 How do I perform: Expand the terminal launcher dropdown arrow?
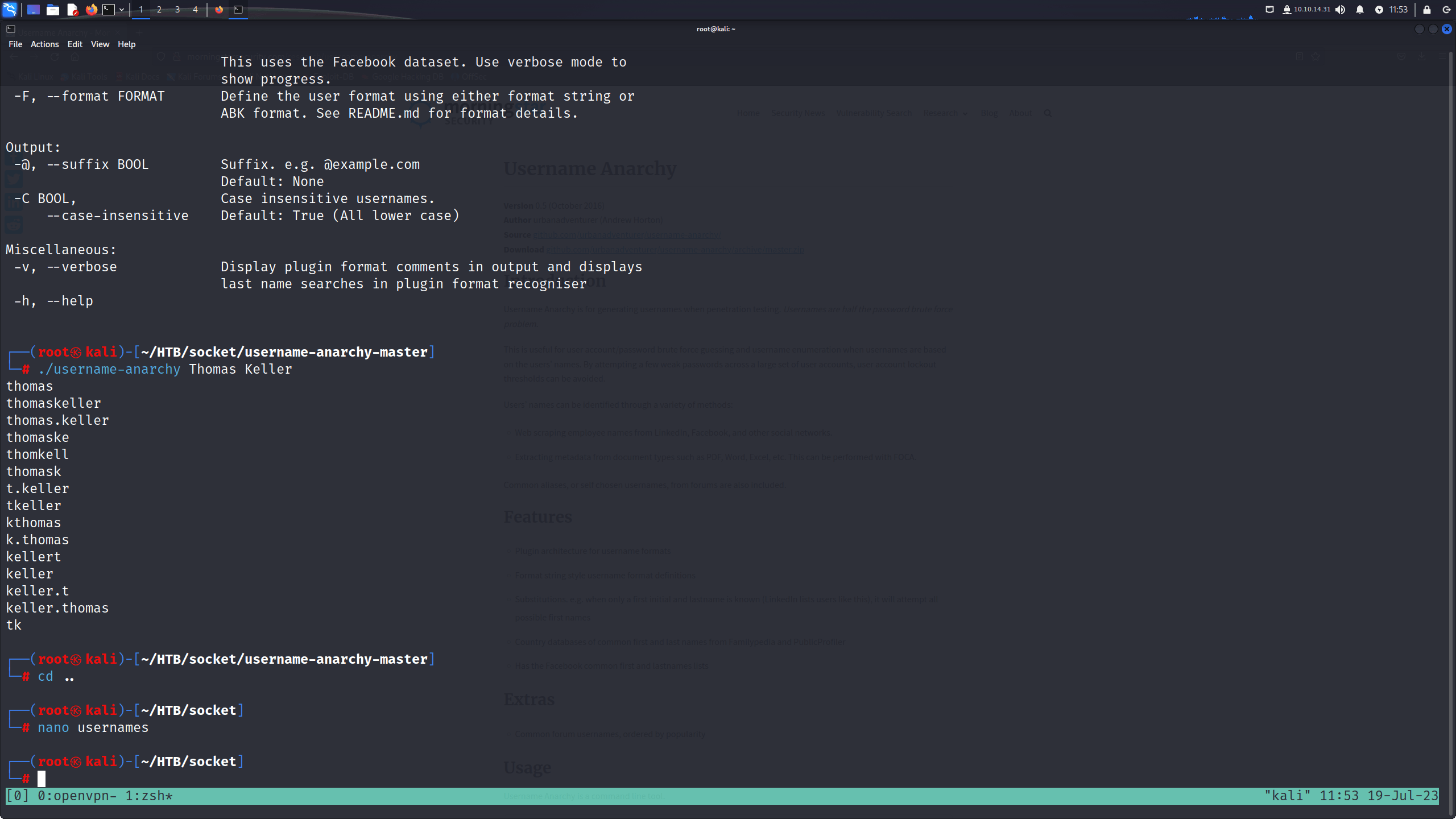(x=122, y=10)
